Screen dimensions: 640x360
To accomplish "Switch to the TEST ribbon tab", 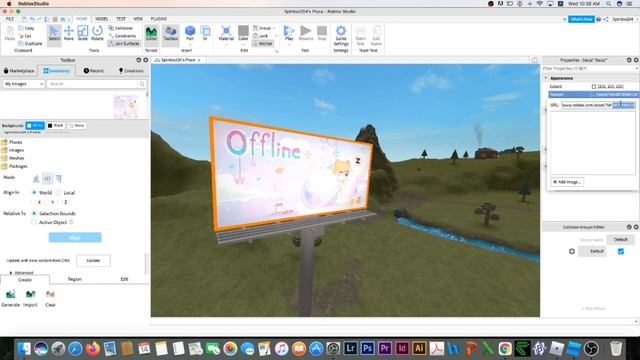I will coord(121,19).
